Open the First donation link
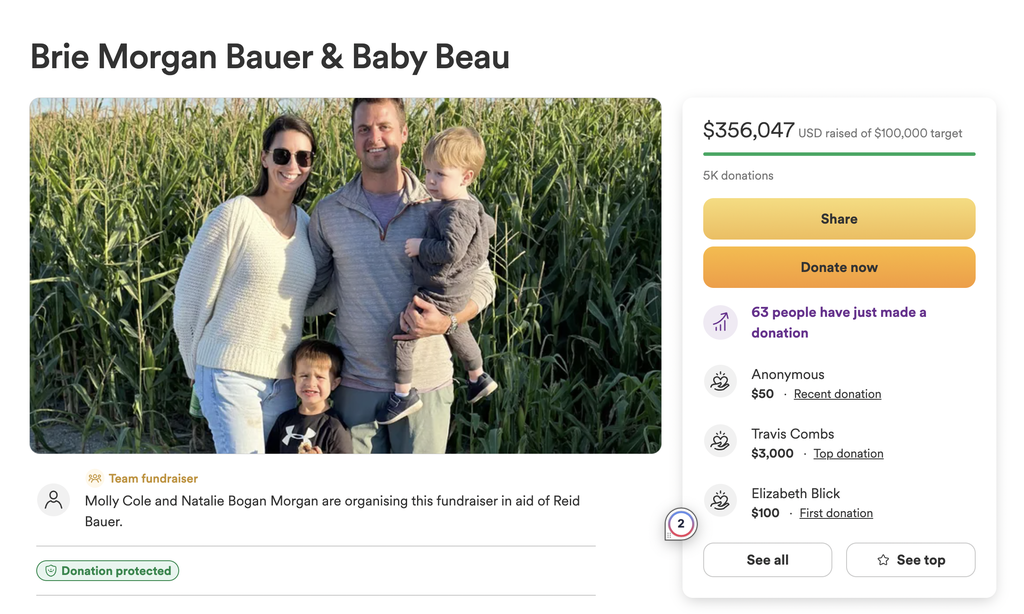 [x=836, y=513]
